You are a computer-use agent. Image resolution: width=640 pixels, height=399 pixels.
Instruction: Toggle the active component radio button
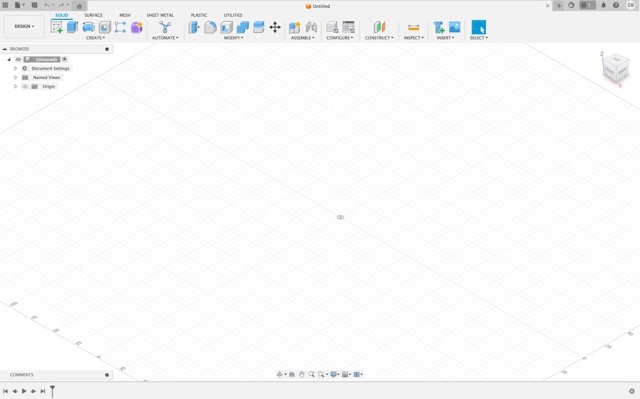64,60
